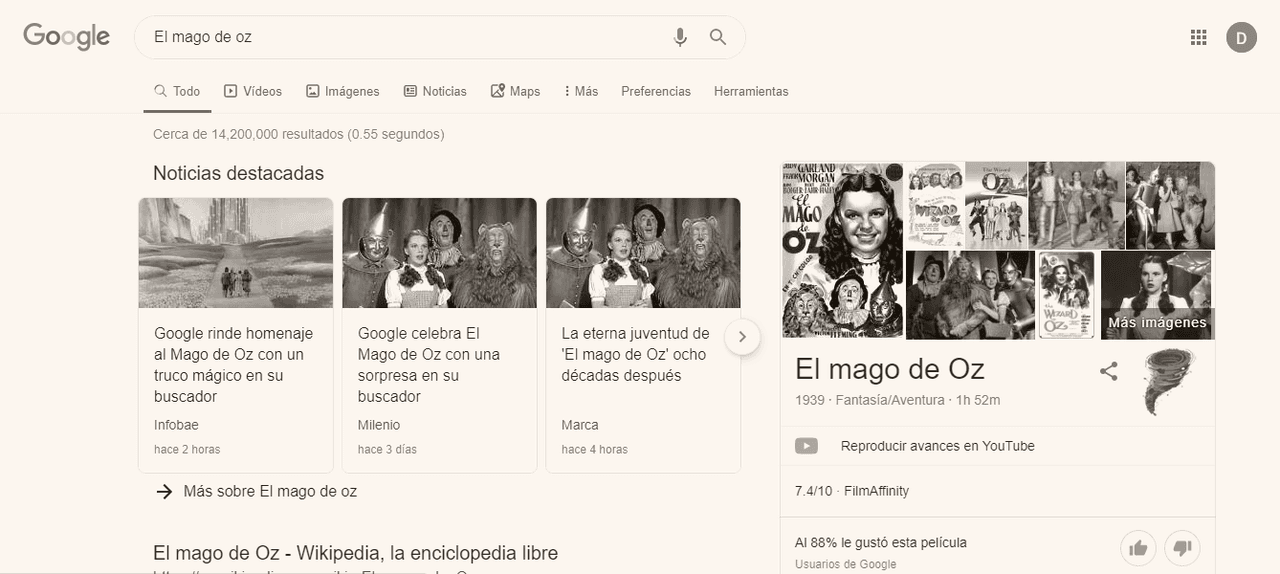Open Marca card cast photo thumbnail
This screenshot has width=1280, height=574.
(643, 253)
